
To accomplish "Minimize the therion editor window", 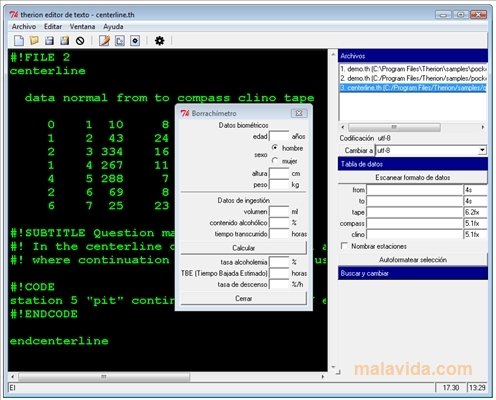I will (x=443, y=15).
